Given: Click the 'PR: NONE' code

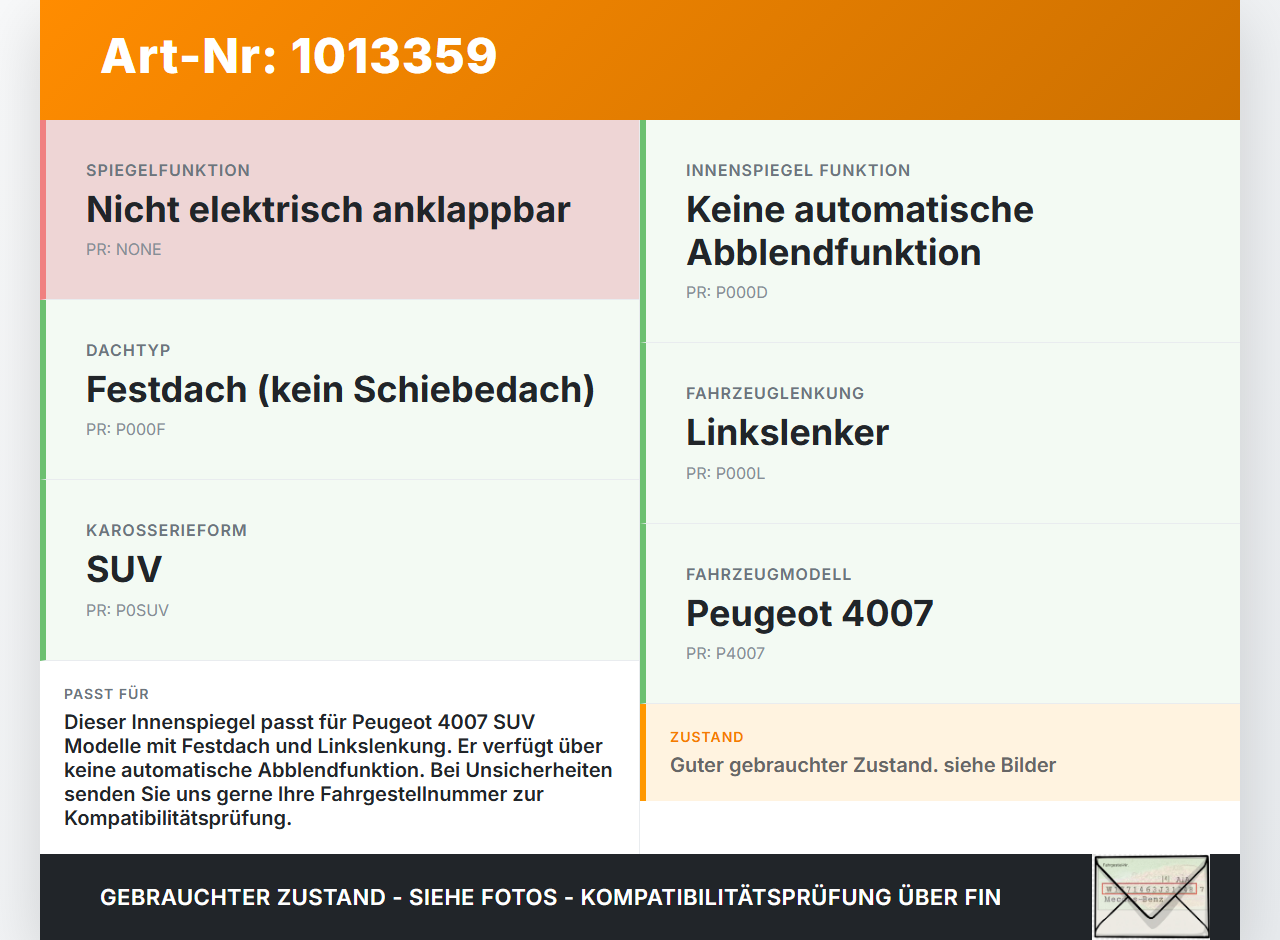Looking at the screenshot, I should point(124,250).
